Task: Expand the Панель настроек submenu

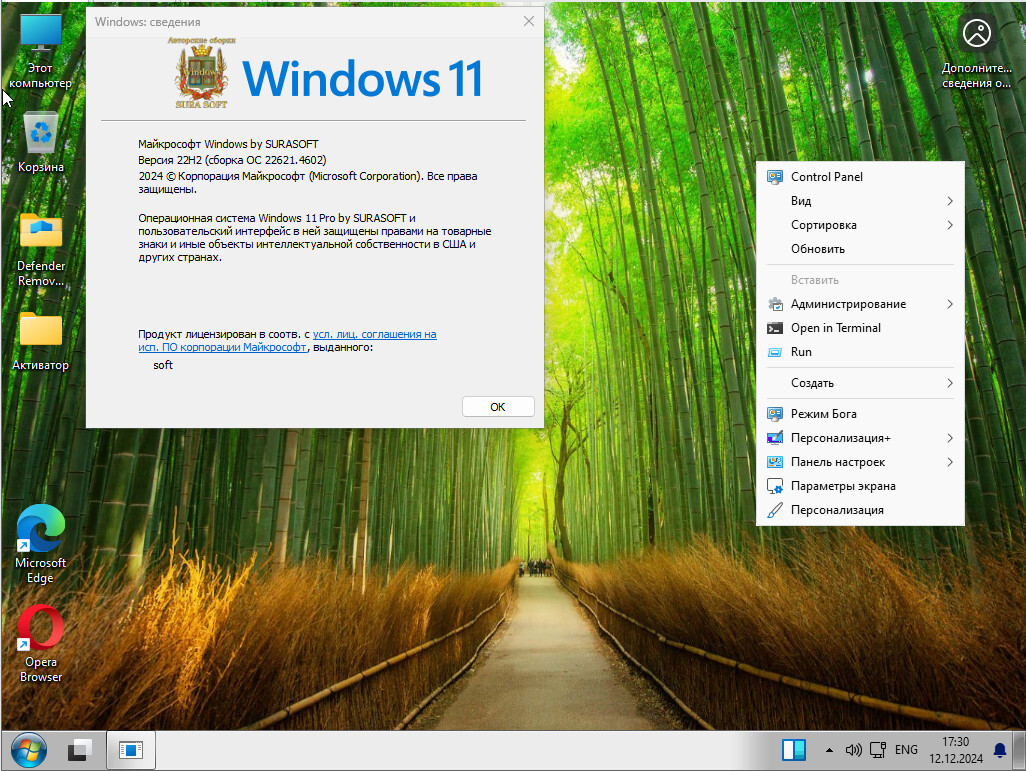Action: (860, 462)
